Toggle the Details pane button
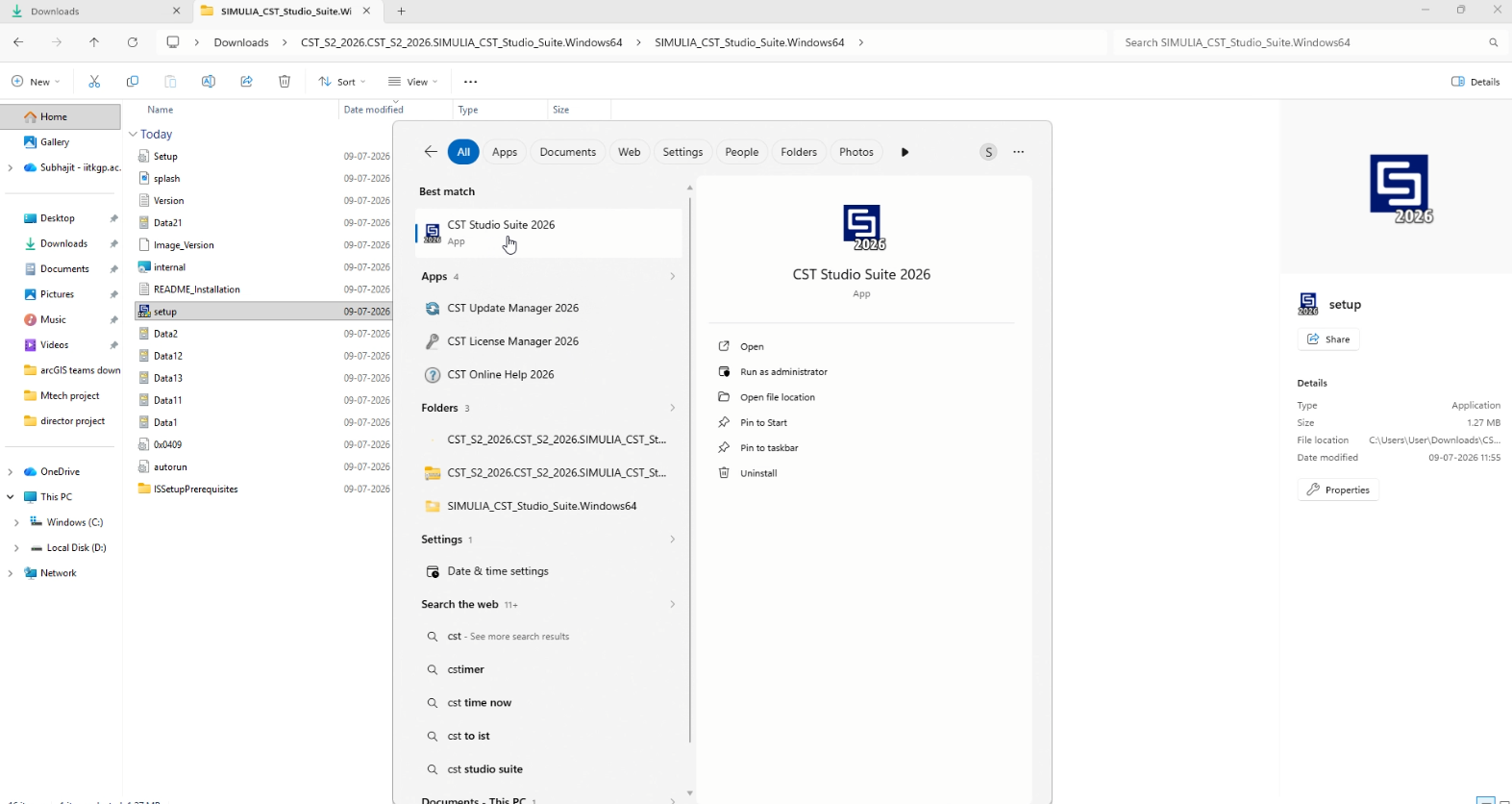Viewport: 1512px width, 804px height. coord(1475,82)
